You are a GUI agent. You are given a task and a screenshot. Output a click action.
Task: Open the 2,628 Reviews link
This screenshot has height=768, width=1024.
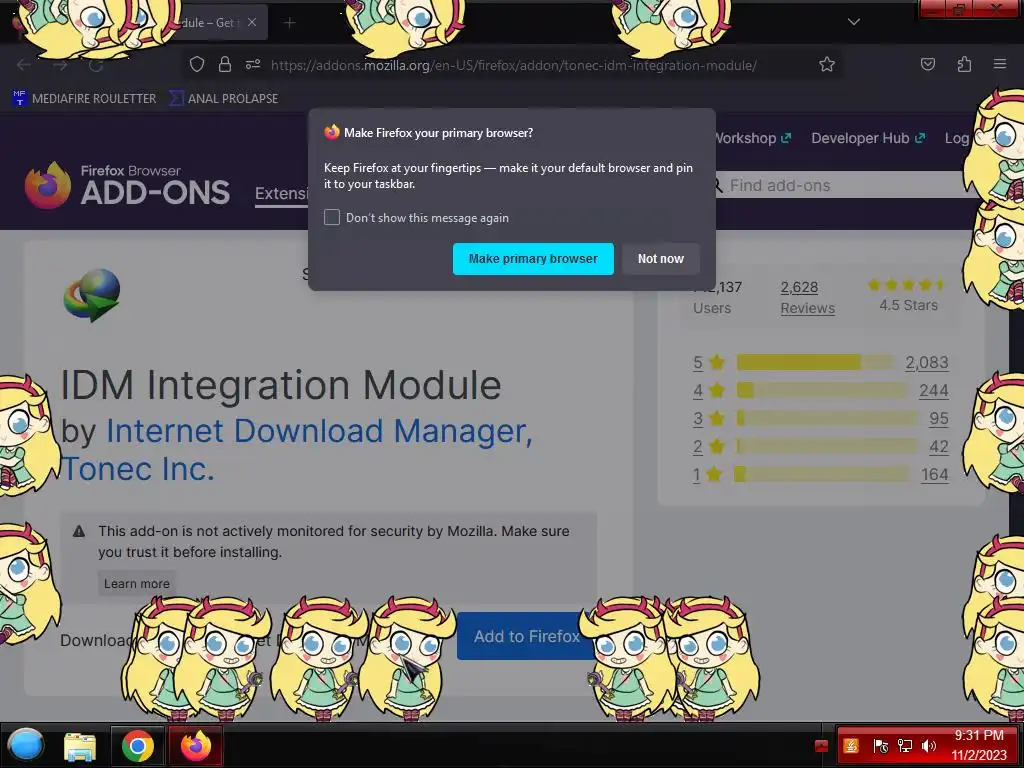(x=807, y=297)
